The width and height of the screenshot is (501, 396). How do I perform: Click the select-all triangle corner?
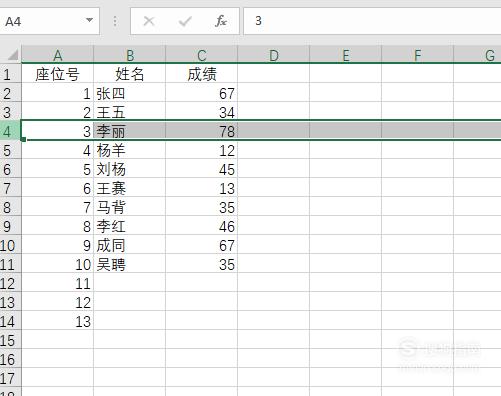tap(12, 55)
